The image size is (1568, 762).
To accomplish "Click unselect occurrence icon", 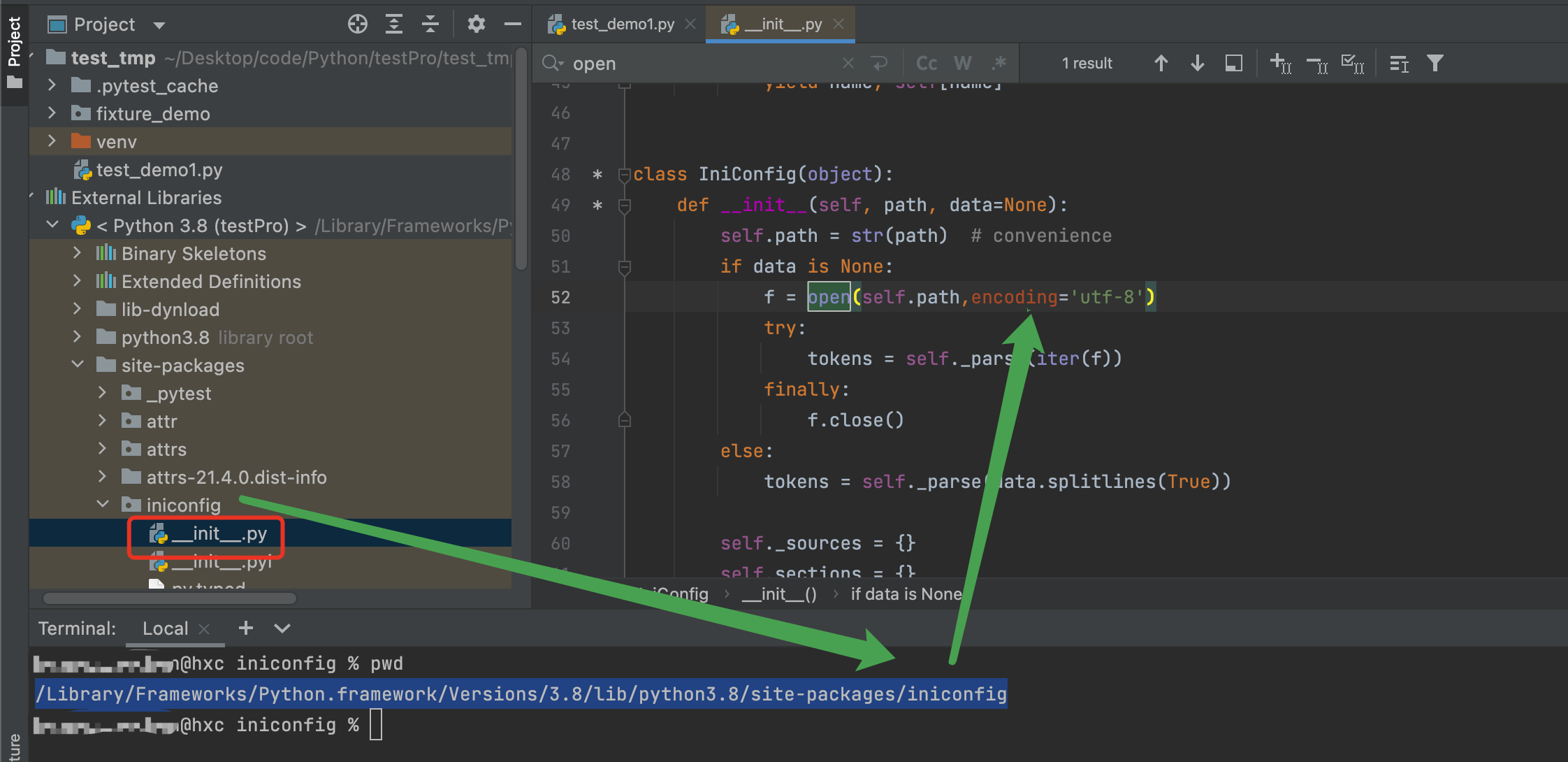I will pyautogui.click(x=1317, y=64).
